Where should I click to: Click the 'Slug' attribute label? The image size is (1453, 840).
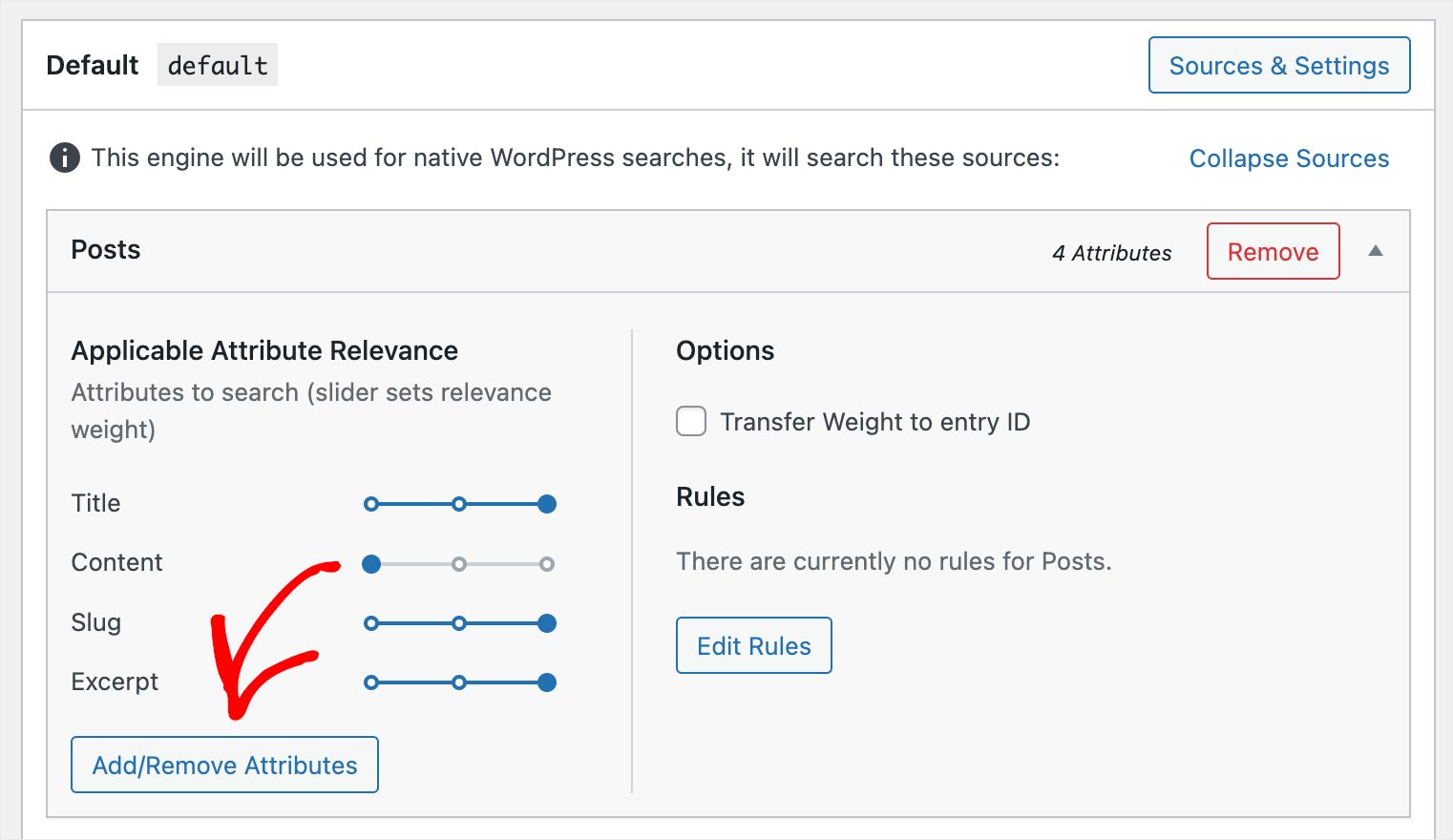(96, 622)
